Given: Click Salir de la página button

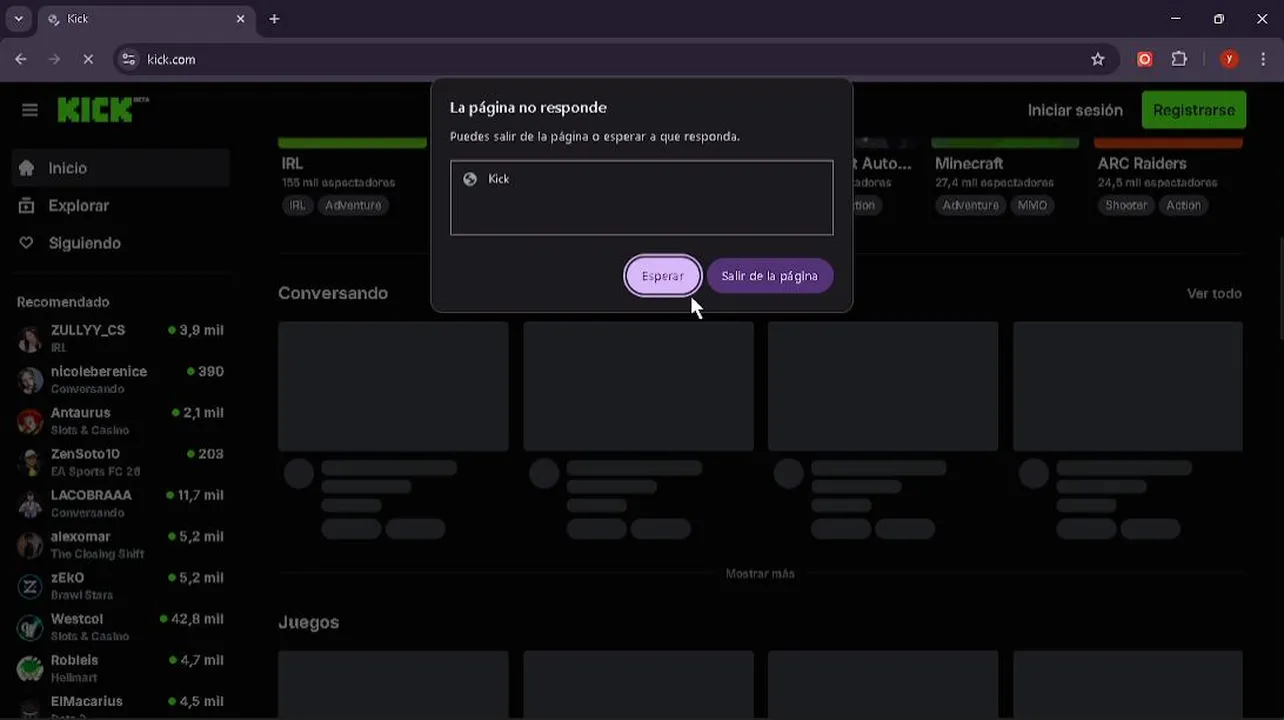Looking at the screenshot, I should [x=770, y=276].
